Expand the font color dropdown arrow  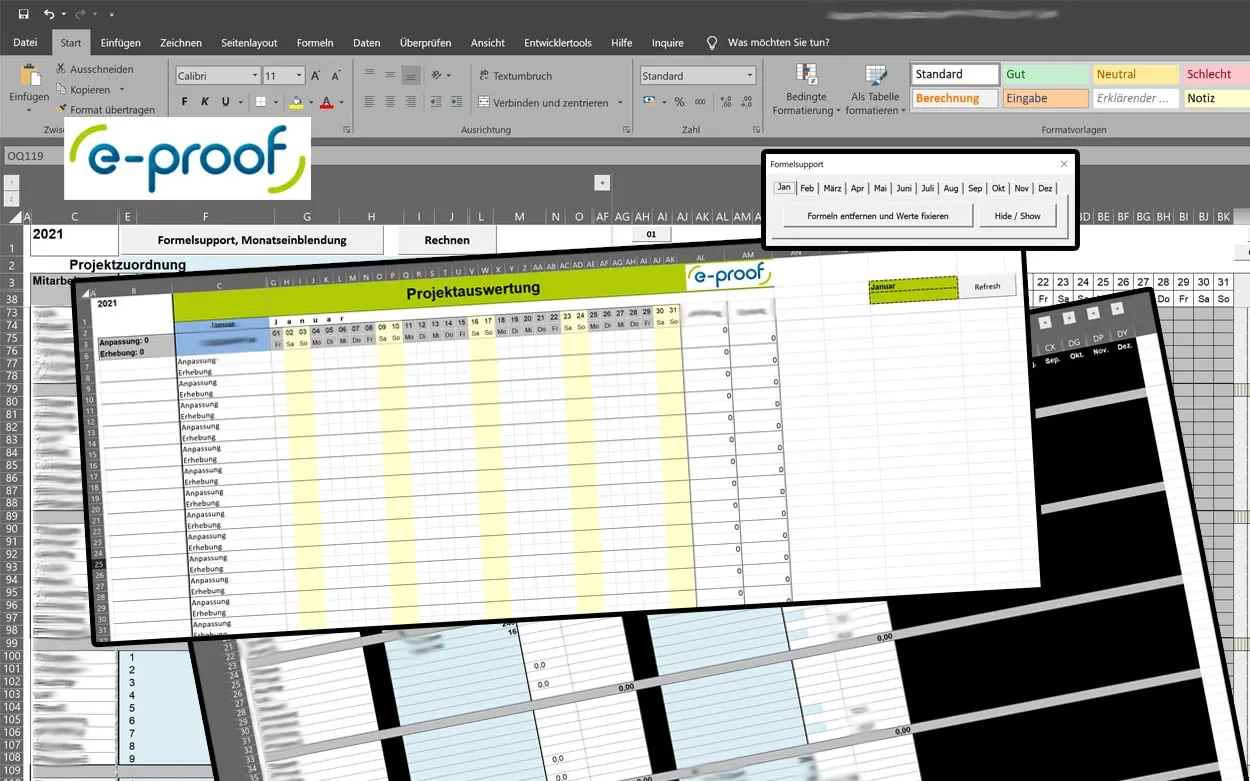[x=341, y=103]
